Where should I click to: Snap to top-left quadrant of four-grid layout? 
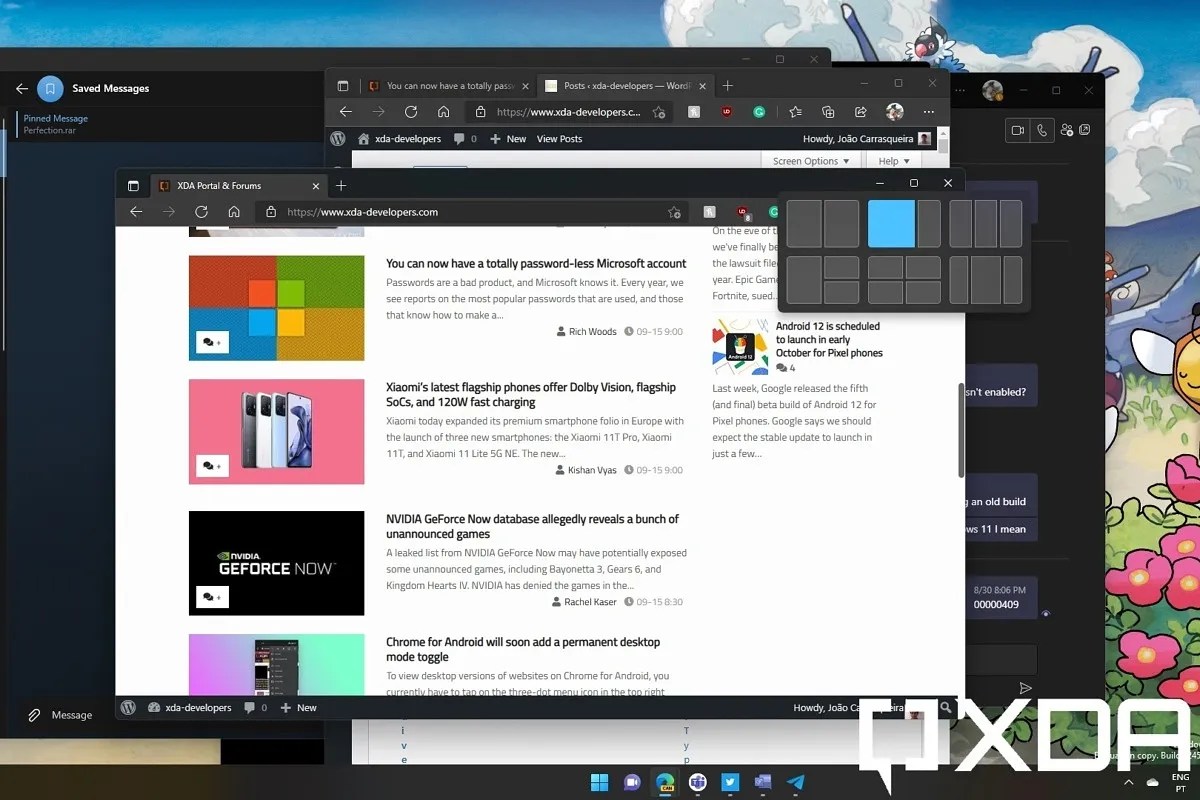coord(885,267)
